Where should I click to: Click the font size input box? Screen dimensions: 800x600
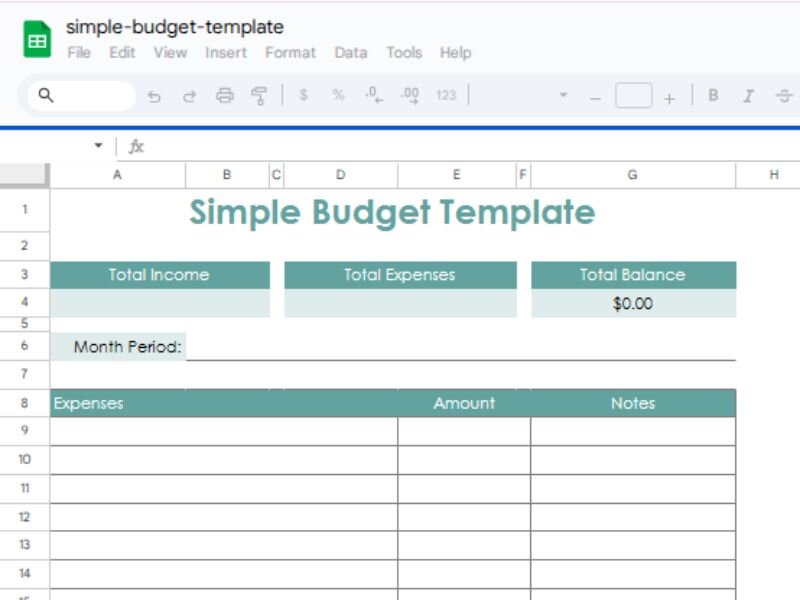click(634, 95)
